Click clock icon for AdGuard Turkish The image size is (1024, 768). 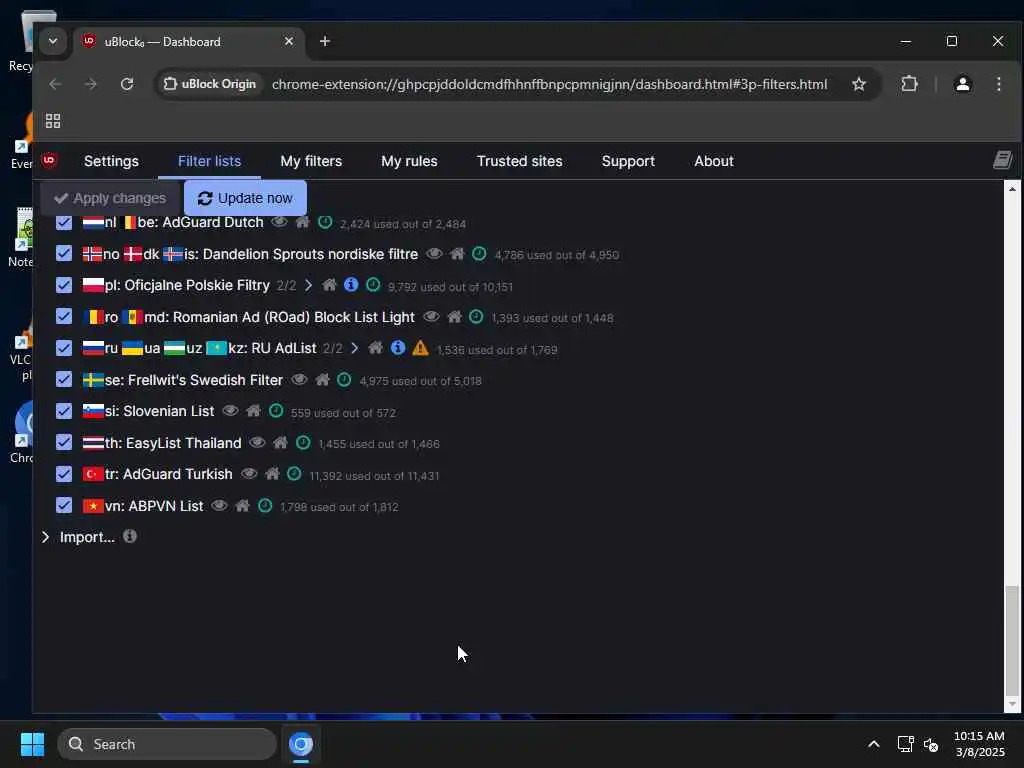point(295,473)
